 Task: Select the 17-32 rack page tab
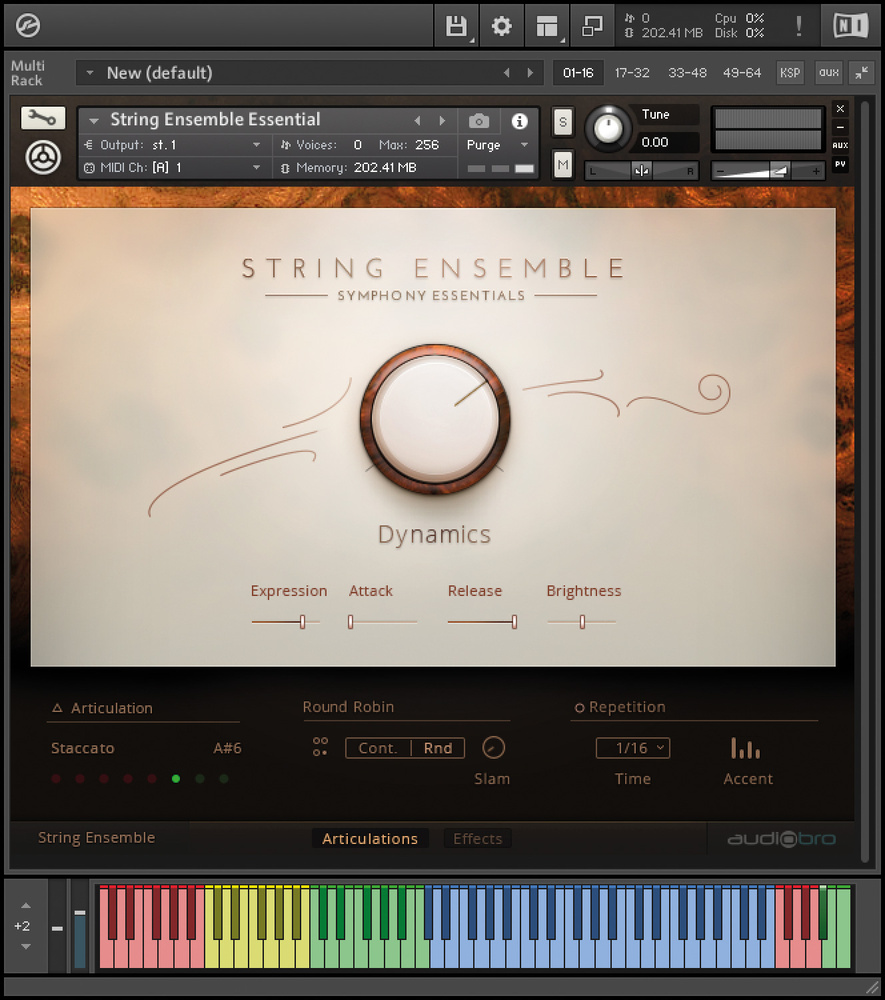coord(632,73)
